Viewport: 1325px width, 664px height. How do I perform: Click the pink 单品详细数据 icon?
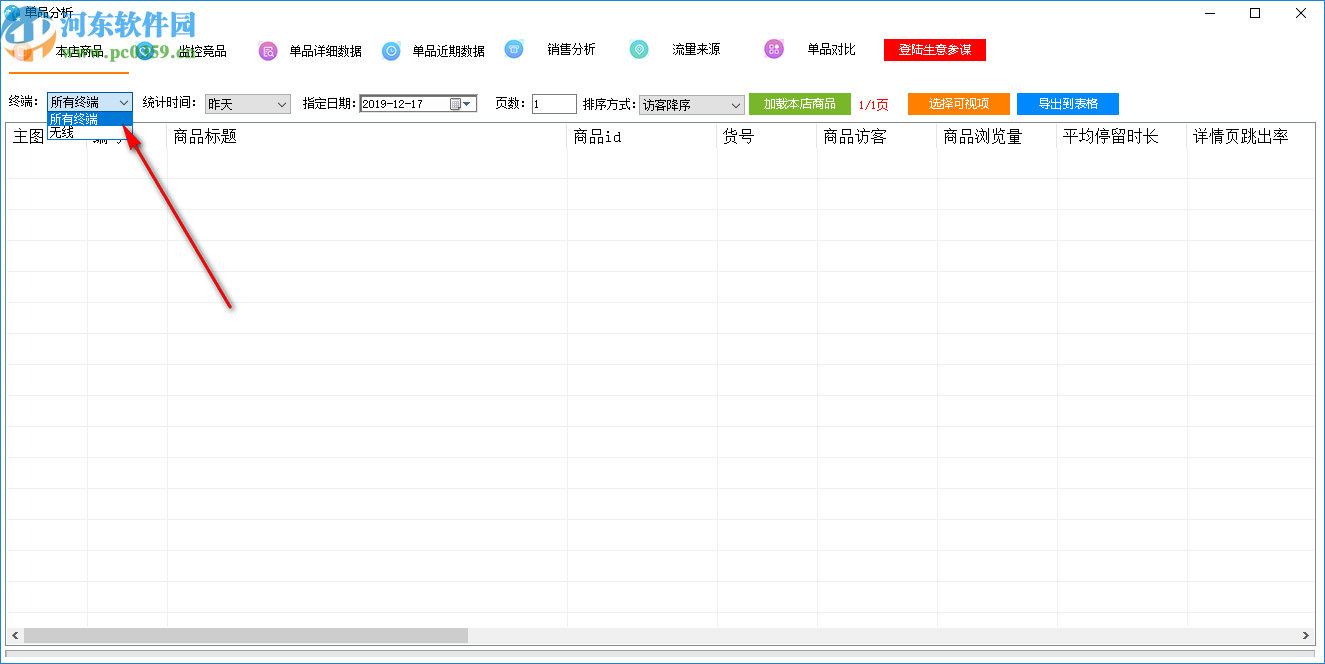(x=267, y=49)
